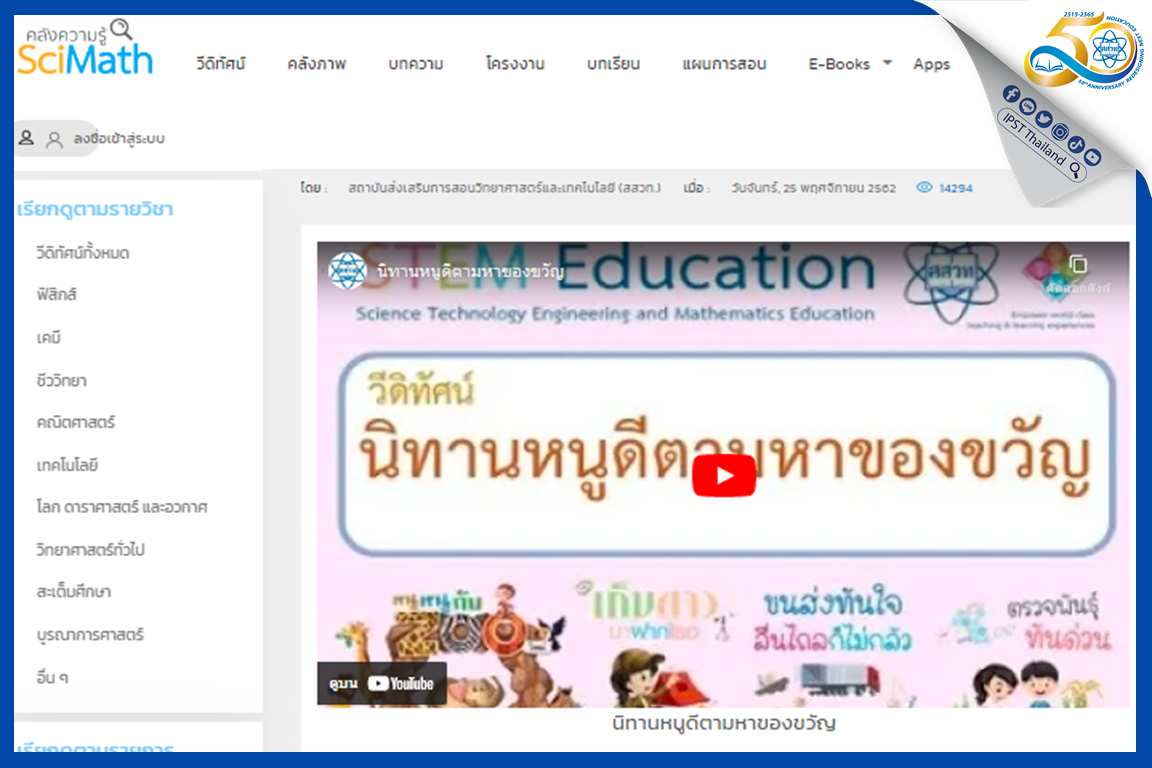
Task: Open the Apps menu item
Action: (x=932, y=65)
